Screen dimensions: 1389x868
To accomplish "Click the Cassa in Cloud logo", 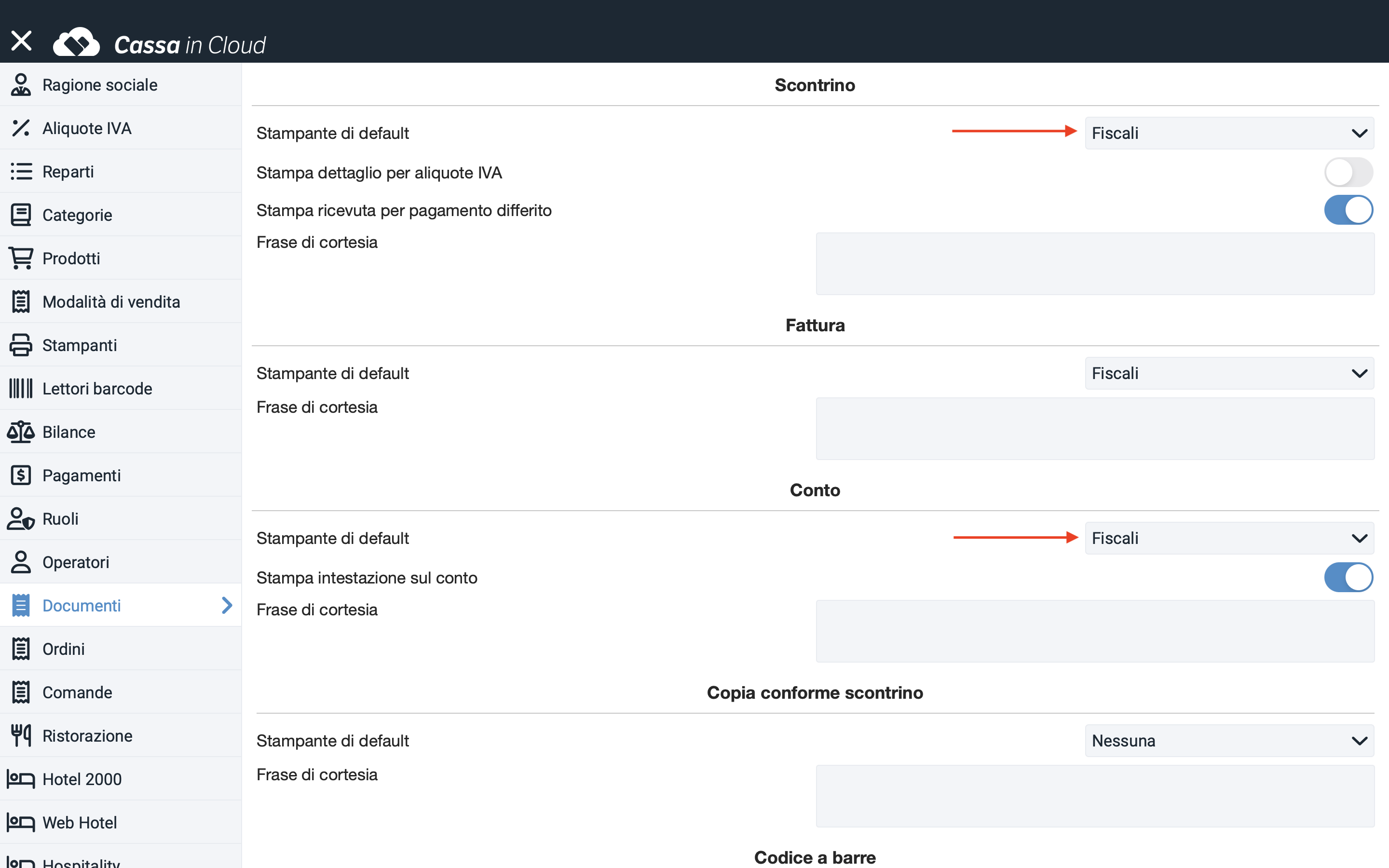I will [160, 43].
